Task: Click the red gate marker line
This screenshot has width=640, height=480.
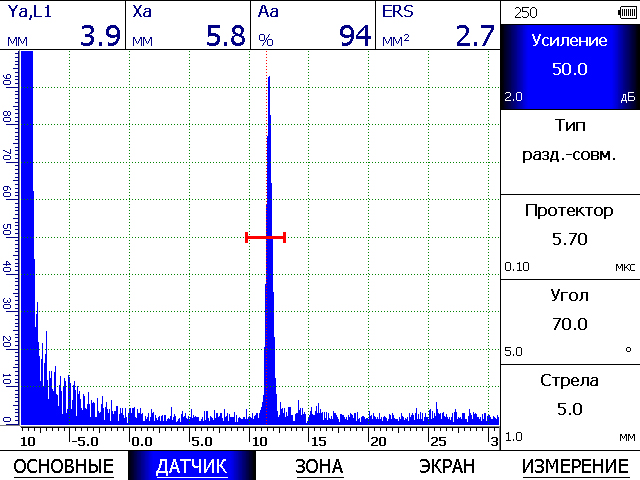Action: 265,237
